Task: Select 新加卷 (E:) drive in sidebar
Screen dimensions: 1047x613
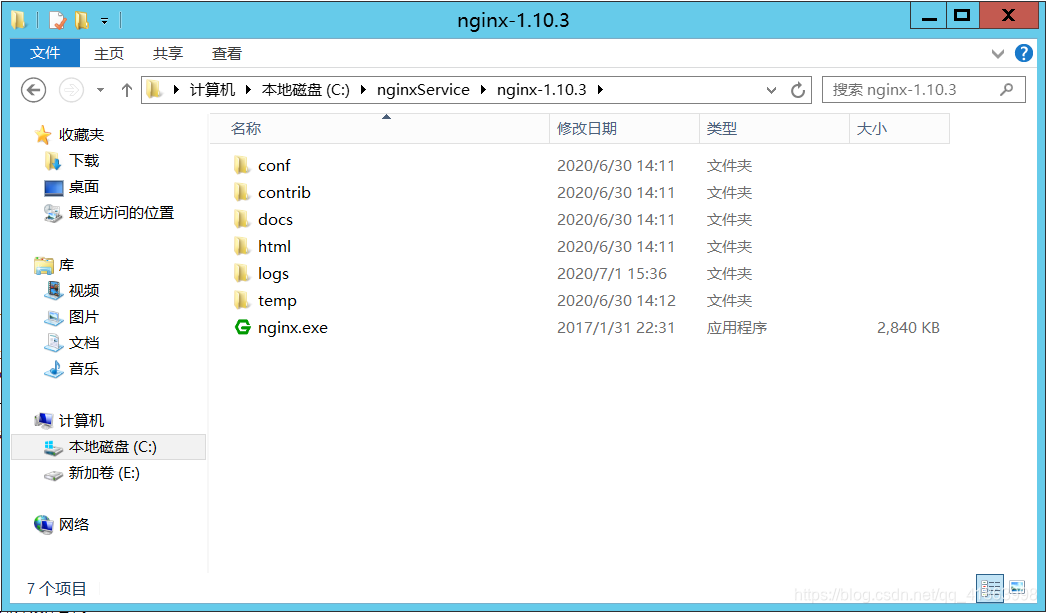Action: click(x=103, y=473)
